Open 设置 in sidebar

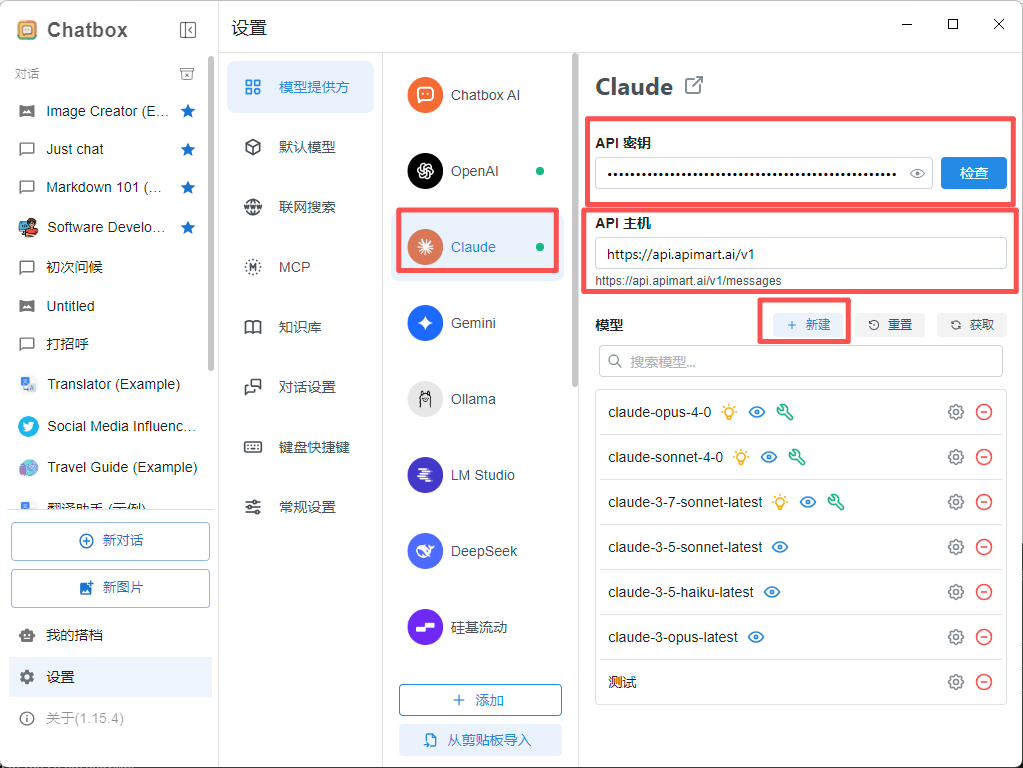[110, 677]
